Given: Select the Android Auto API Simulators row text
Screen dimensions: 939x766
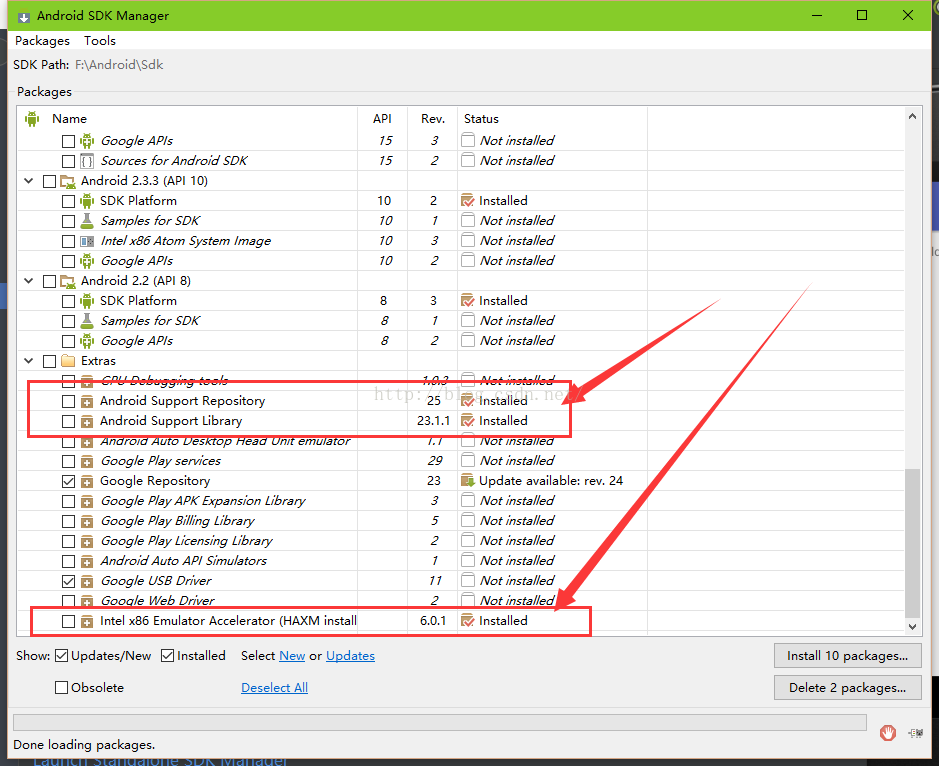Looking at the screenshot, I should pyautogui.click(x=183, y=561).
